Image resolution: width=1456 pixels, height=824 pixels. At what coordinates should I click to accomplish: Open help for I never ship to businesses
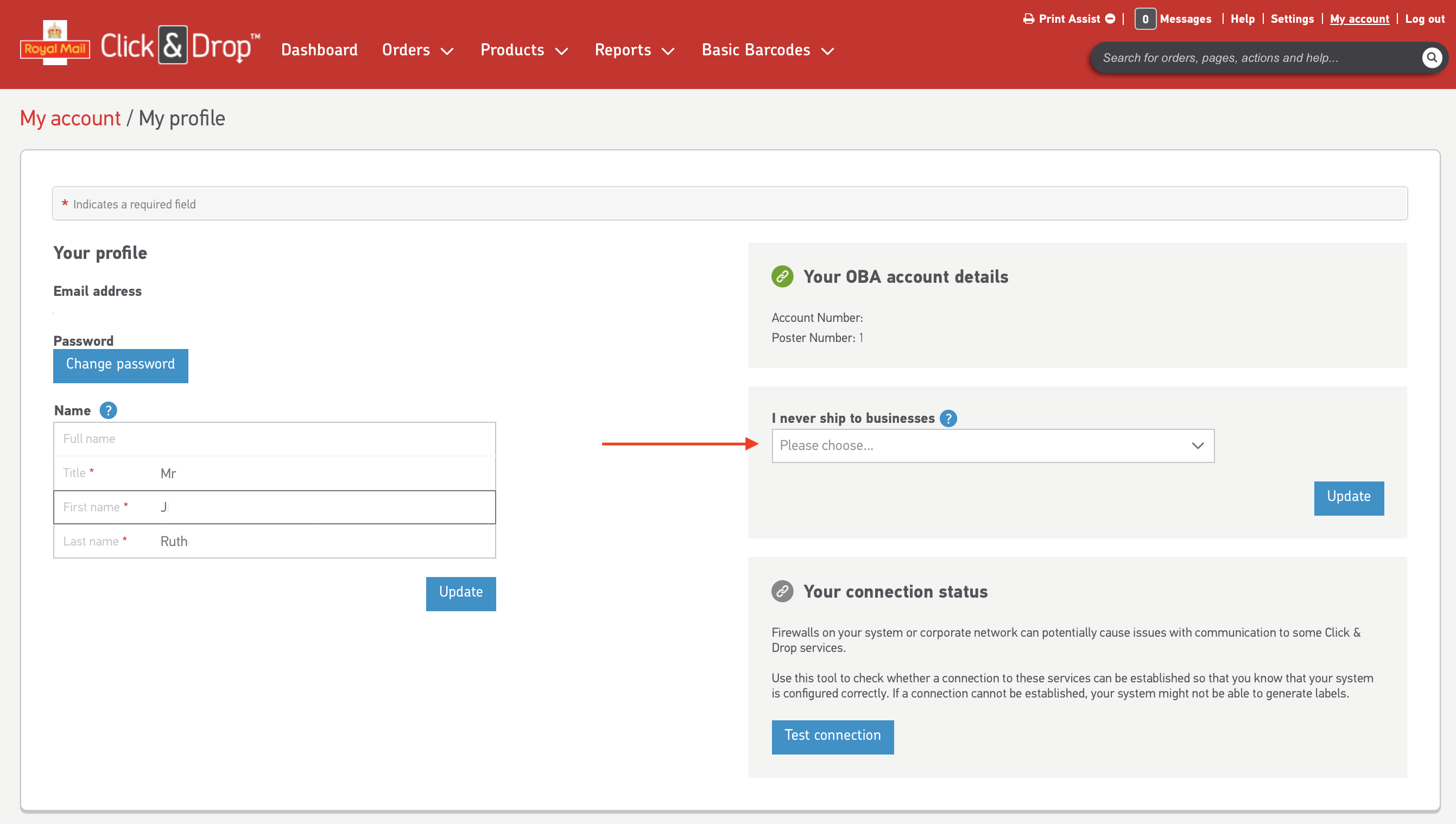(948, 418)
